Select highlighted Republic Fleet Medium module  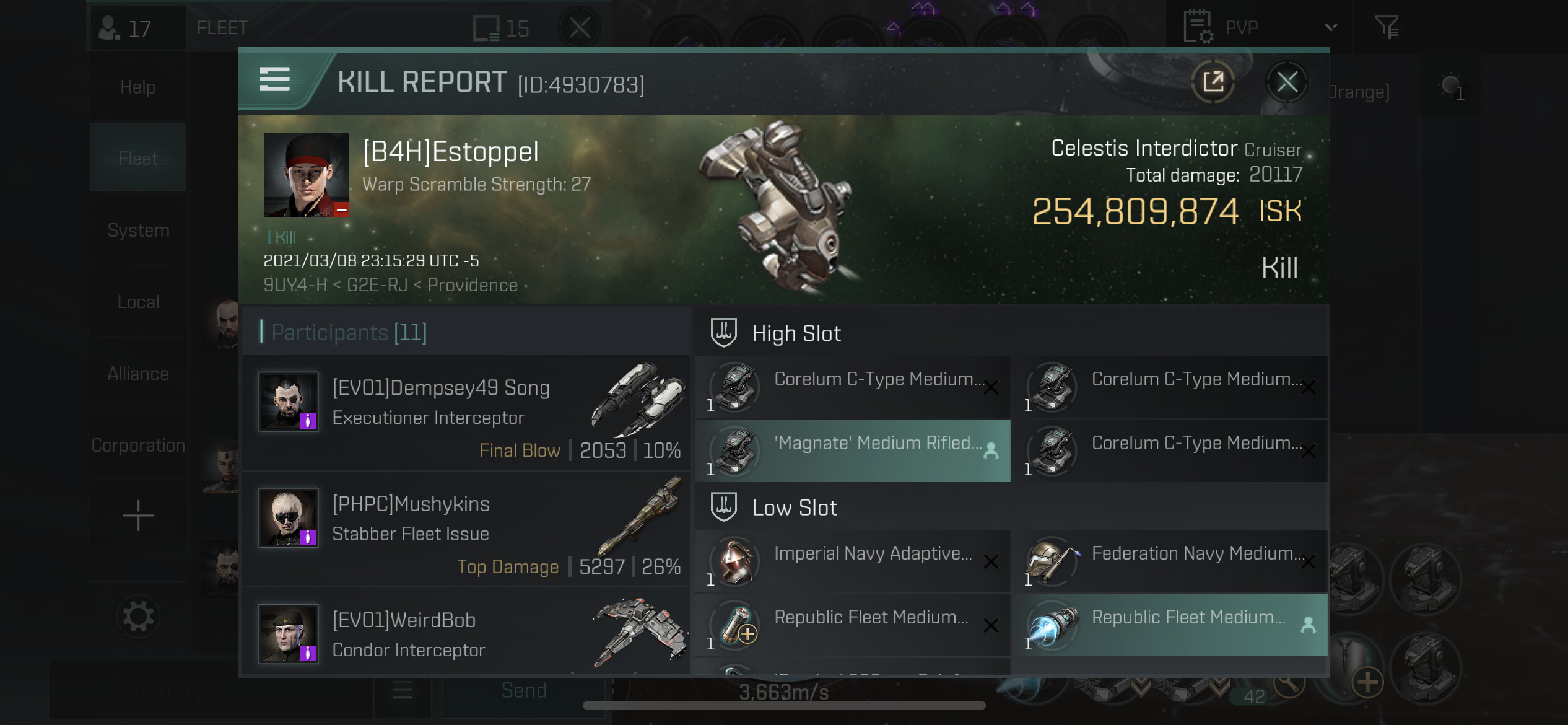click(1169, 625)
